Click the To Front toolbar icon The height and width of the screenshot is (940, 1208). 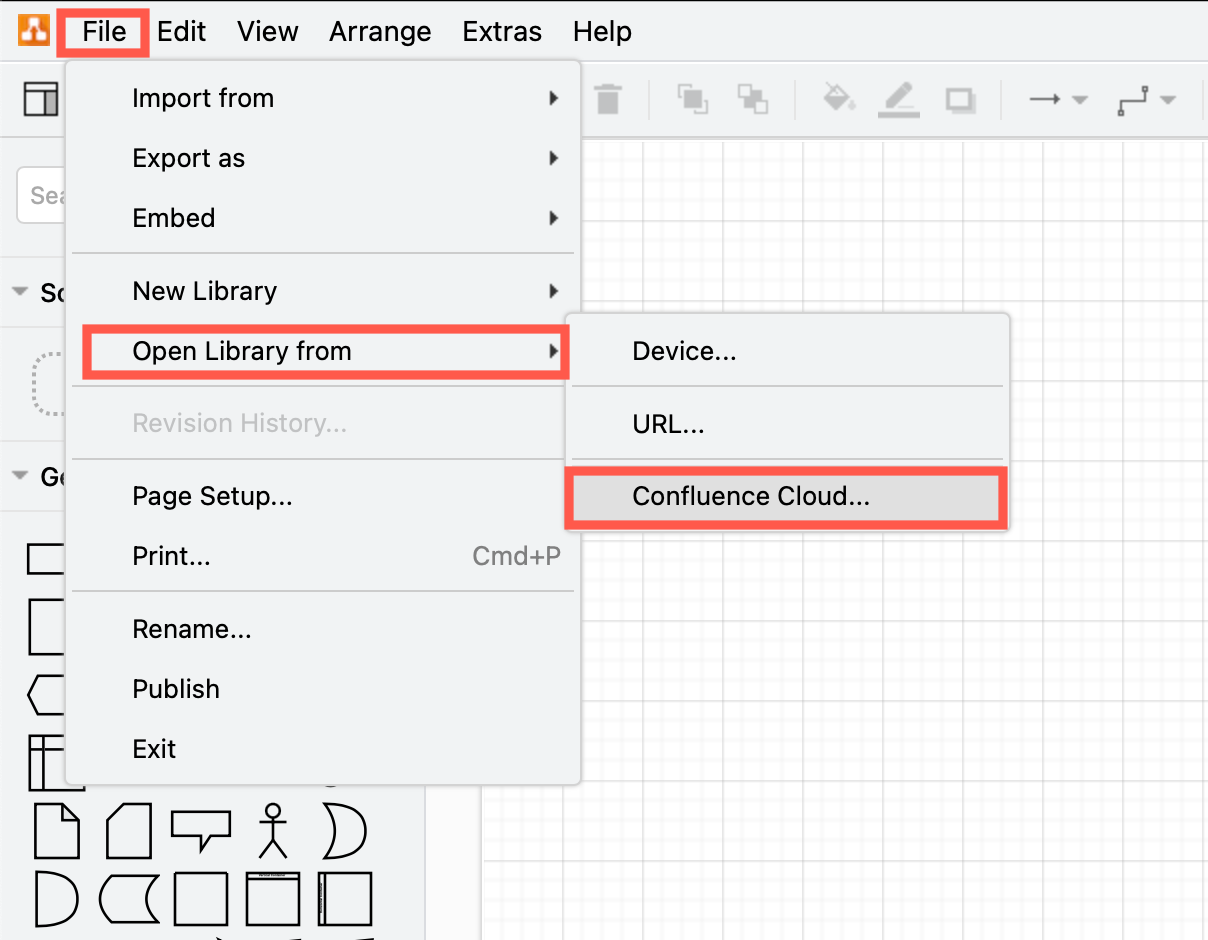coord(694,99)
